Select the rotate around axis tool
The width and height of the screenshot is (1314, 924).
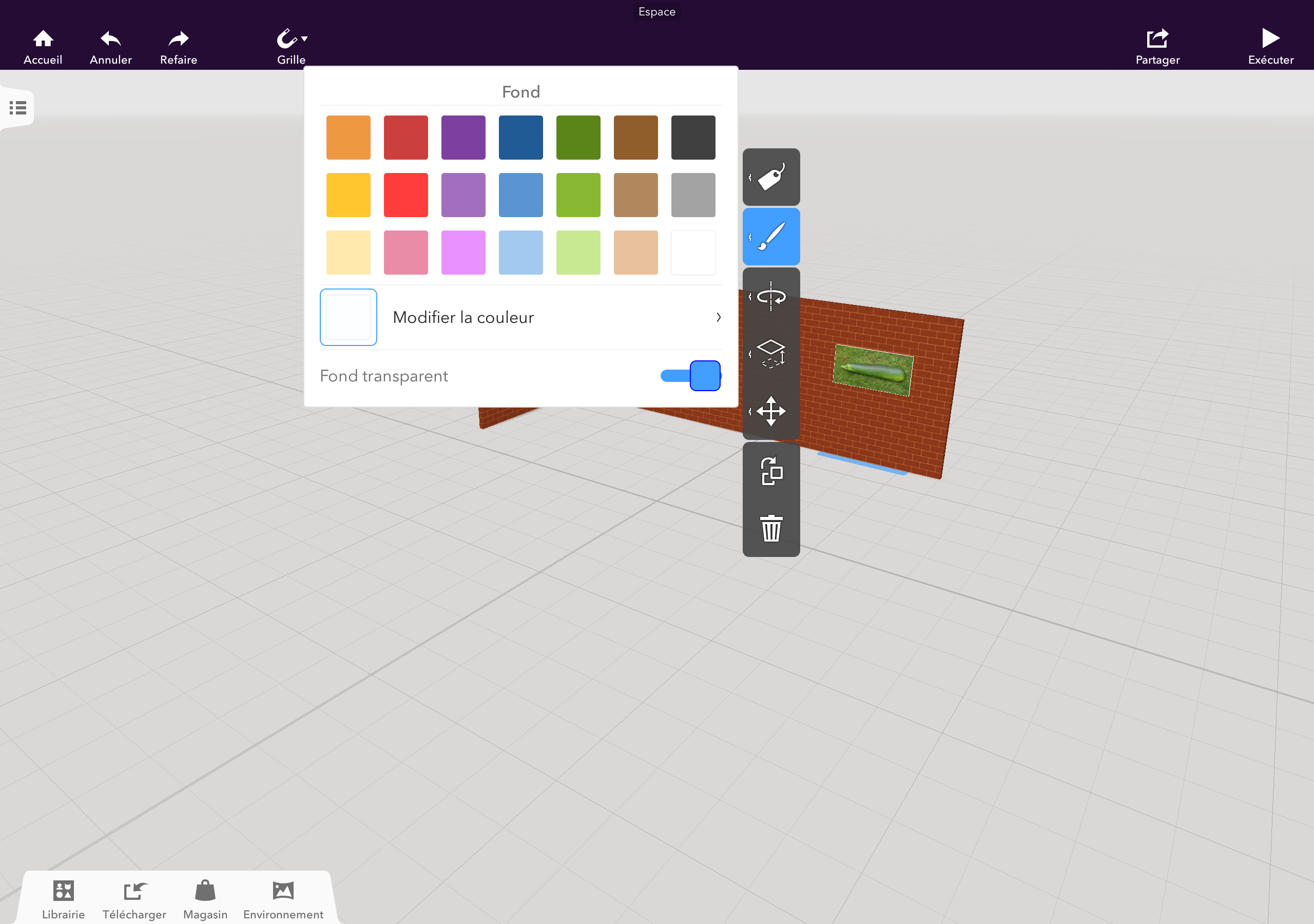pyautogui.click(x=771, y=297)
